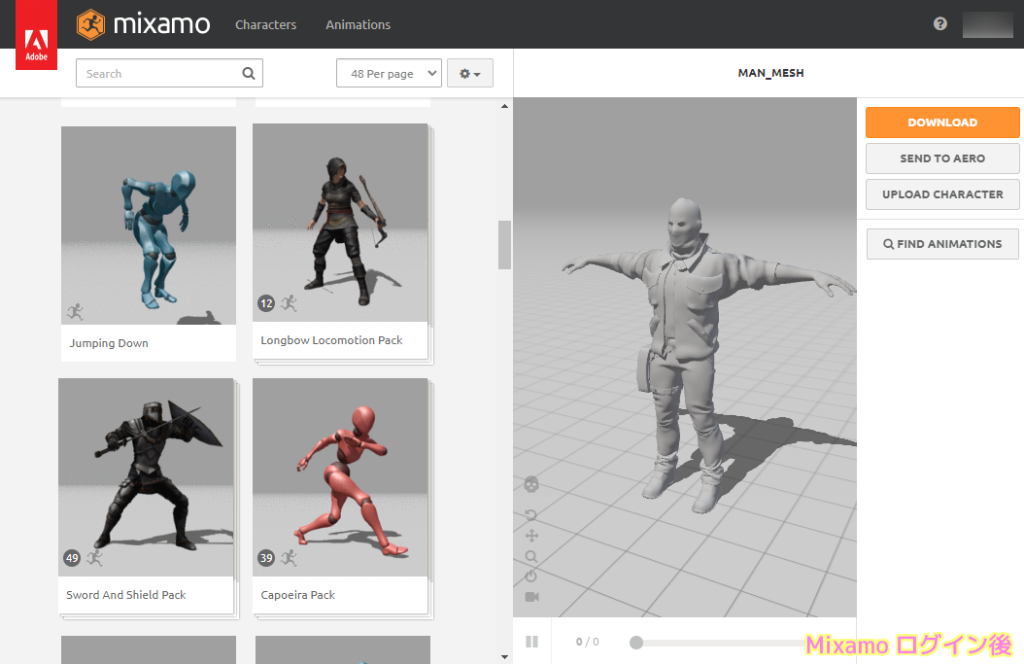This screenshot has height=664, width=1024.
Task: Click the video camera icon in viewport
Action: (x=531, y=596)
